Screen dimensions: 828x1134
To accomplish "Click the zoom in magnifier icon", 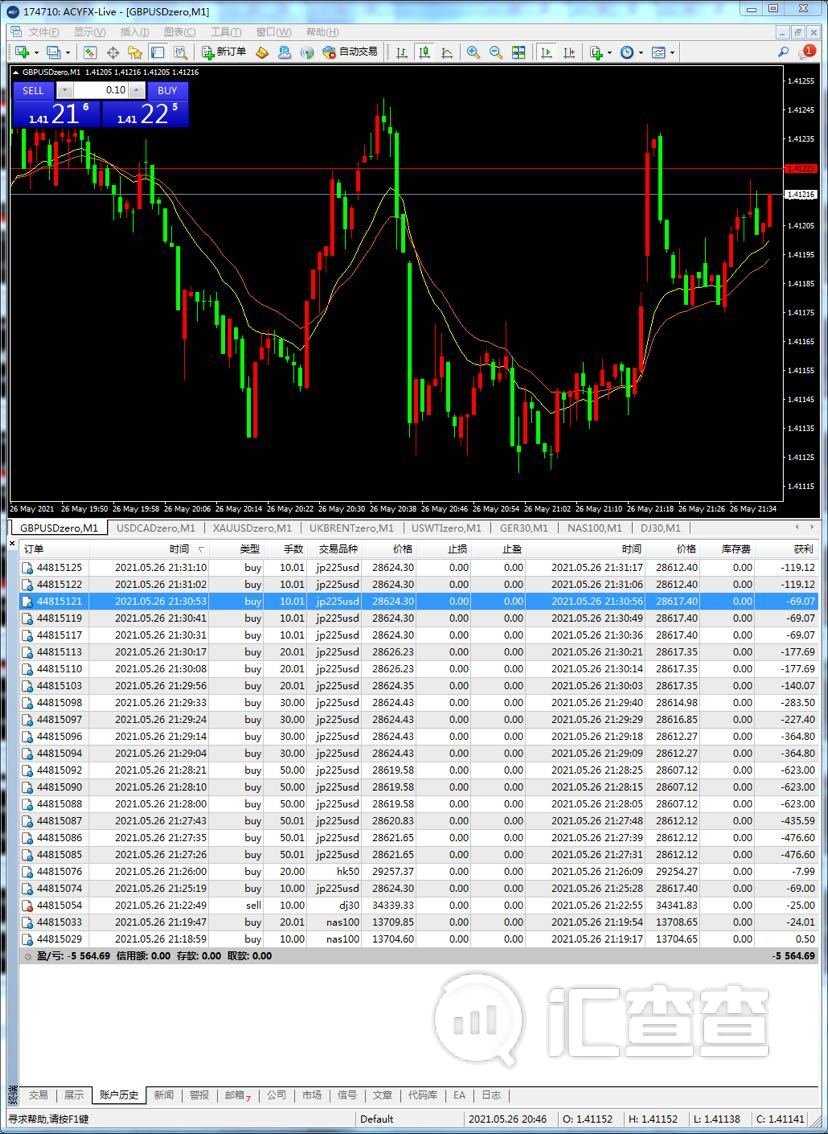I will pos(473,52).
